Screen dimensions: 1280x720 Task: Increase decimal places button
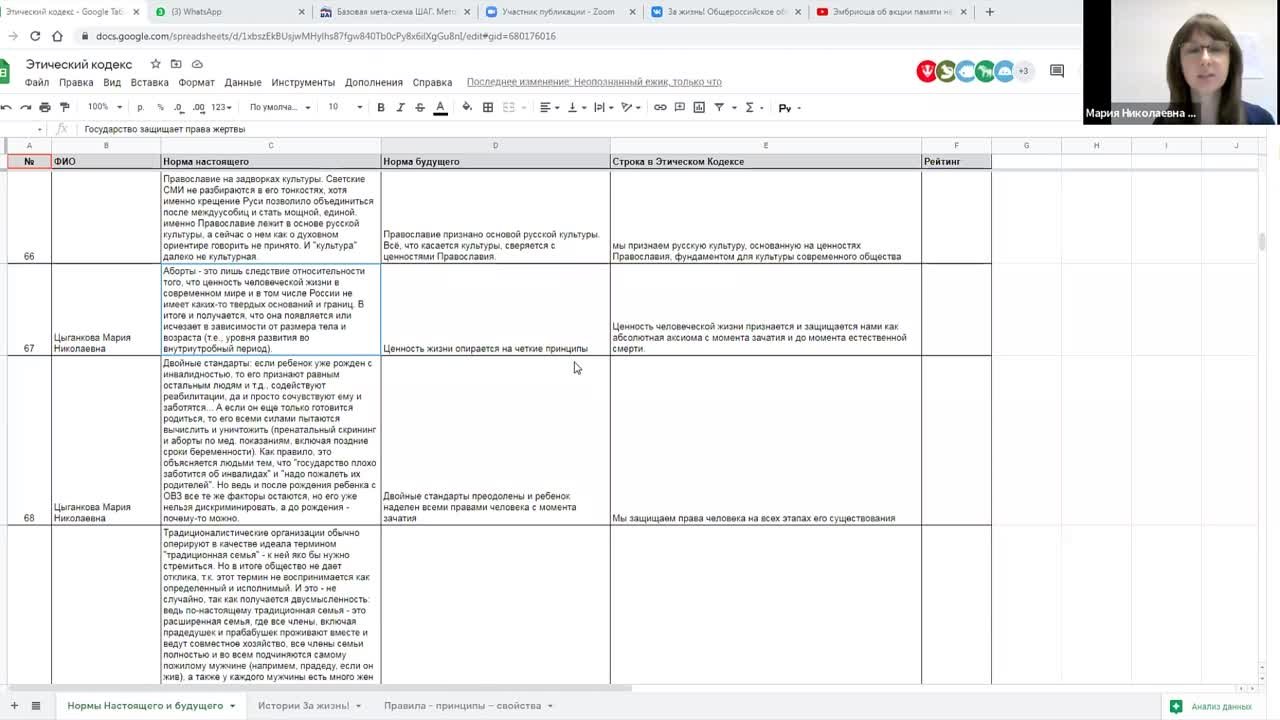coord(198,107)
